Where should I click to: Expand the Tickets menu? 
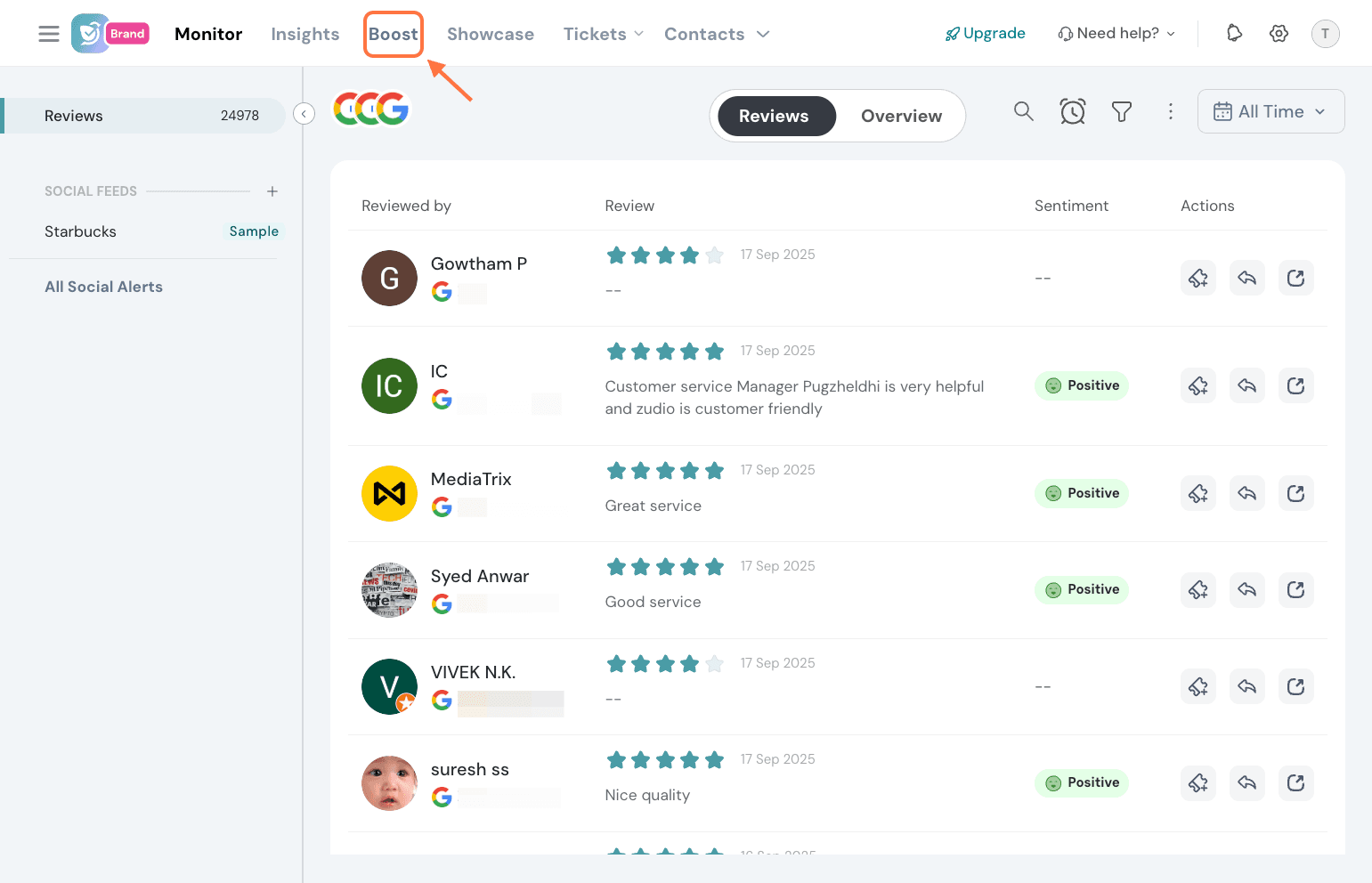click(603, 34)
